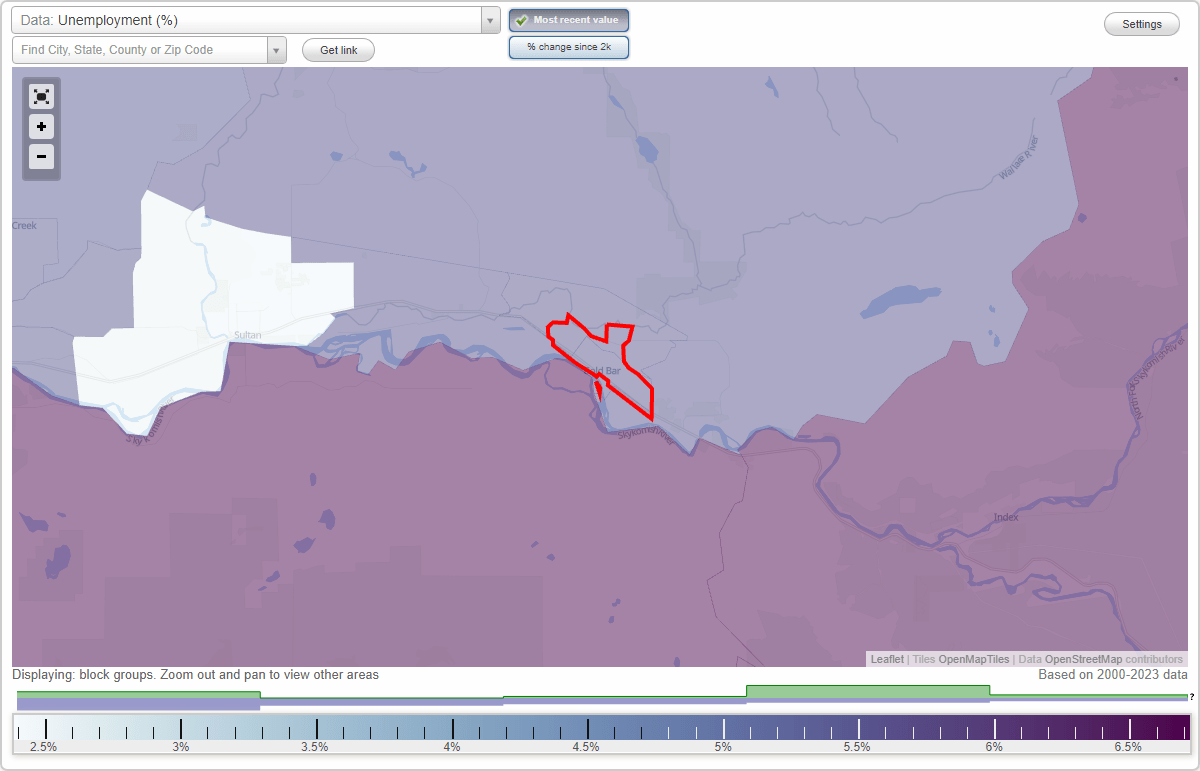Open the Settings button
Screen dimensions: 1200x771
point(1142,25)
